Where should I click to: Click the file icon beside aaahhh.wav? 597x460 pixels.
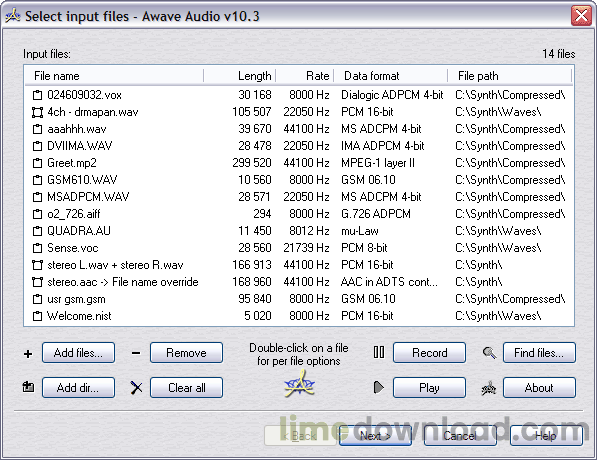(x=37, y=129)
